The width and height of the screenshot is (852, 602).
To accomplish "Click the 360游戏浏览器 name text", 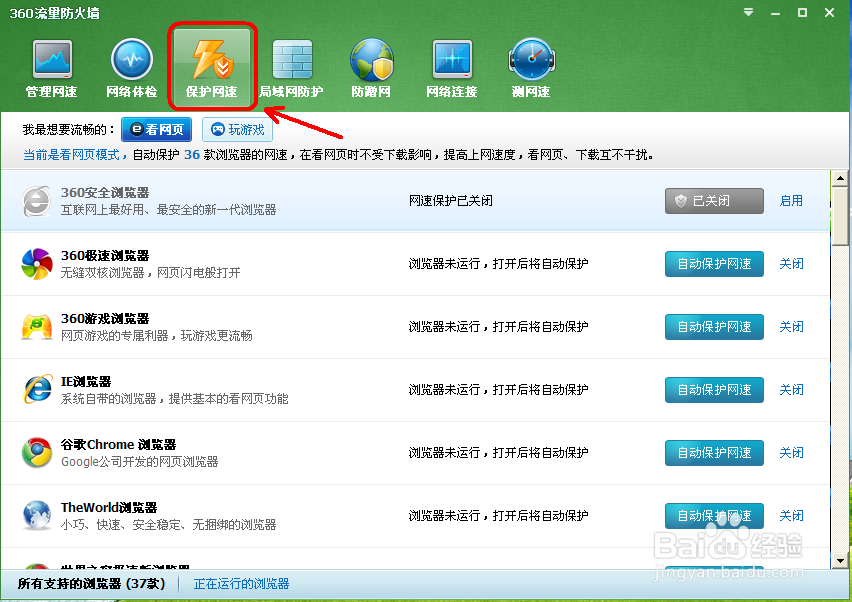I will (x=105, y=319).
